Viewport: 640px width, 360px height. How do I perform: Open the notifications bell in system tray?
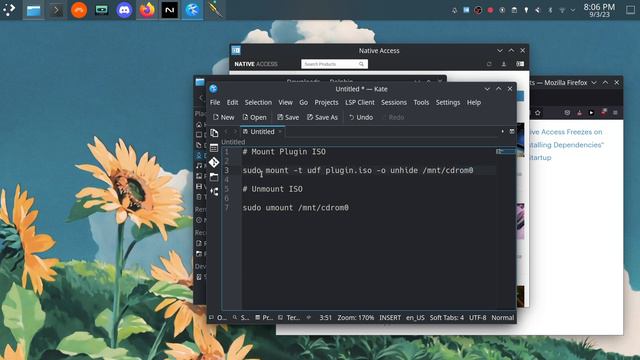454,10
